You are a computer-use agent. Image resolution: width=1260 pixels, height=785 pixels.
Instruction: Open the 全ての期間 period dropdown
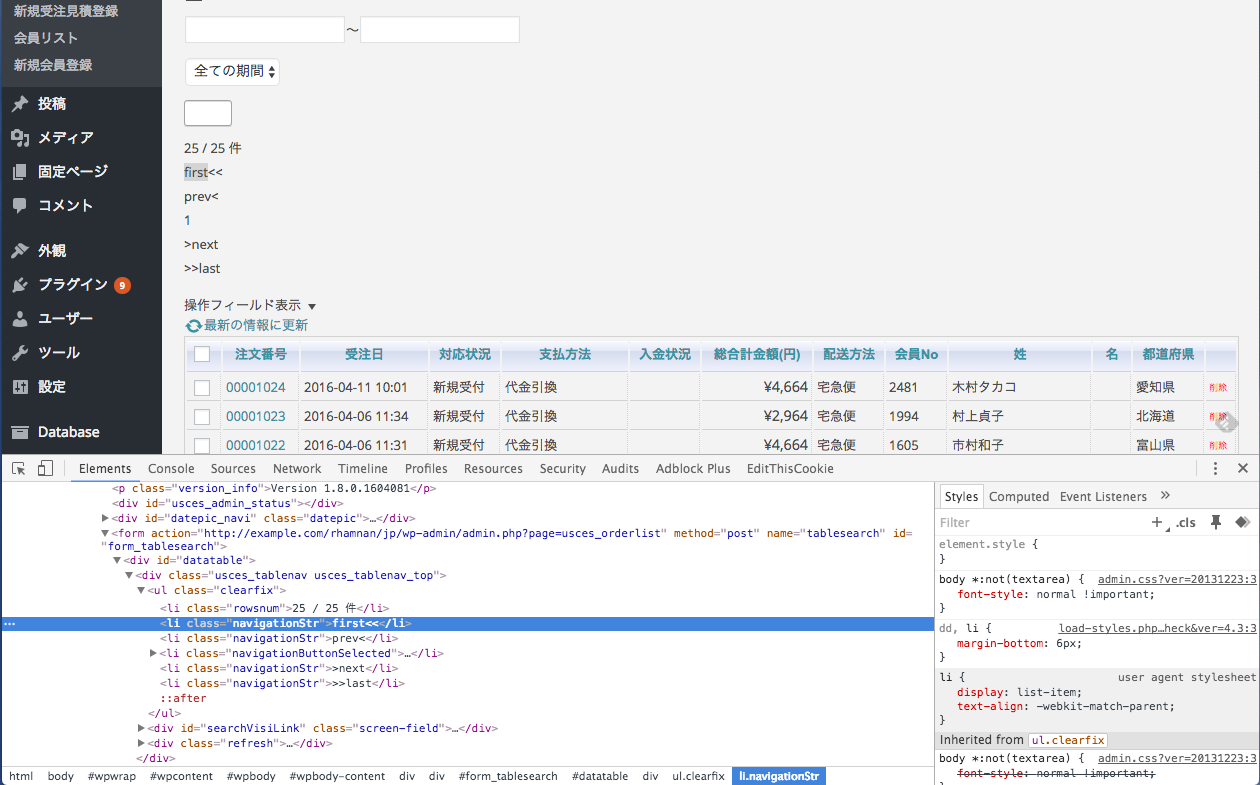pos(232,72)
